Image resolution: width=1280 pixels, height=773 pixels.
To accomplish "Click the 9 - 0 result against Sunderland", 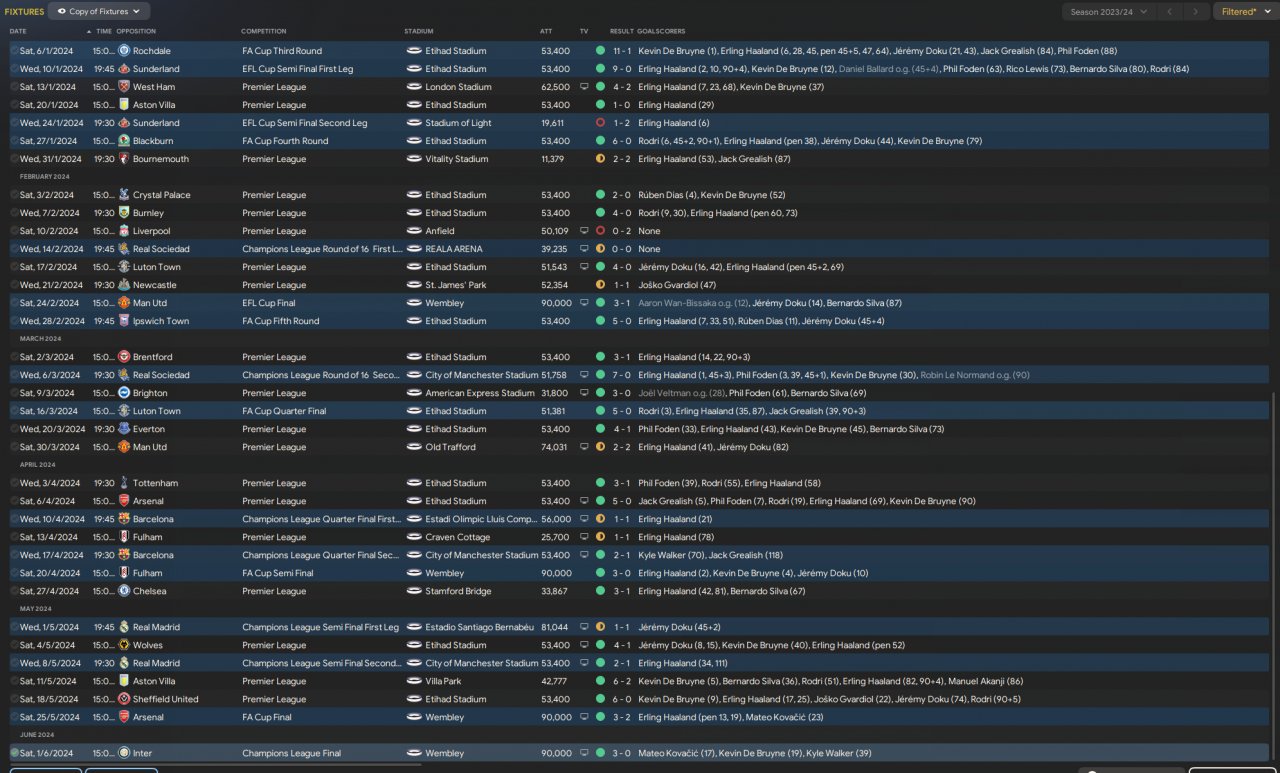I will pos(621,69).
